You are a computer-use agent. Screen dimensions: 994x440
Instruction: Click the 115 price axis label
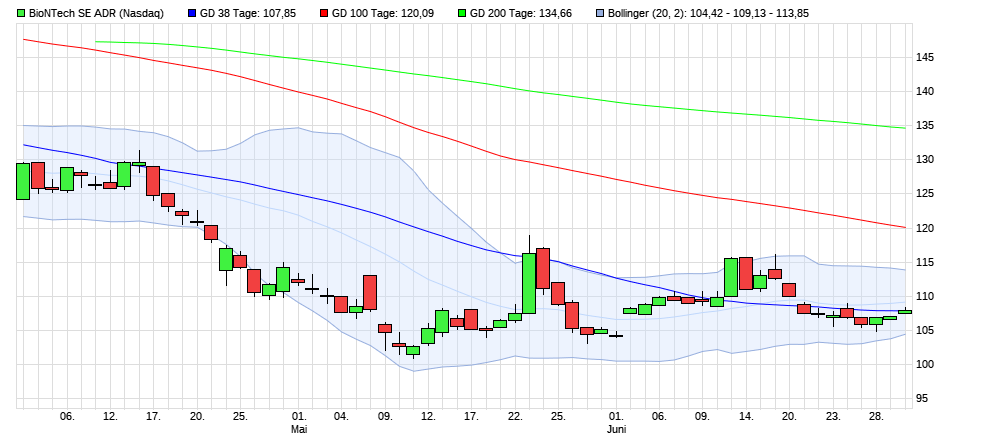coord(926,262)
